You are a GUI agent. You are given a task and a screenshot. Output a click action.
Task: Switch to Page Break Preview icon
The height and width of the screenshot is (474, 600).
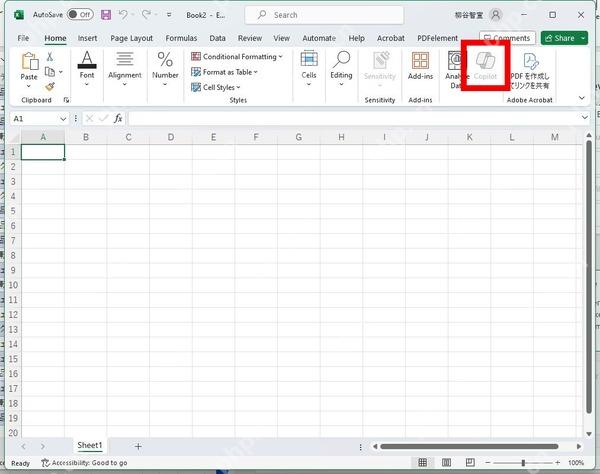(x=470, y=463)
